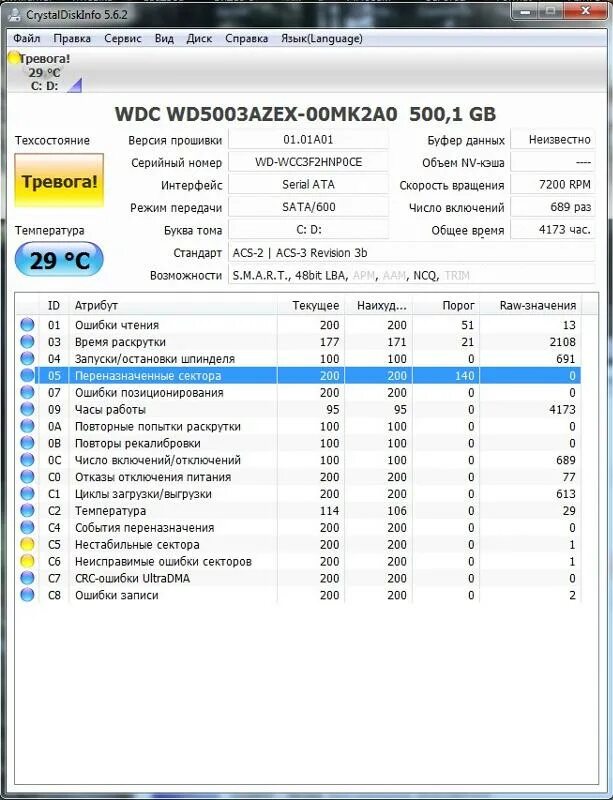Select the Число включений/отключений row text
The height and width of the screenshot is (800, 613).
(x=158, y=460)
